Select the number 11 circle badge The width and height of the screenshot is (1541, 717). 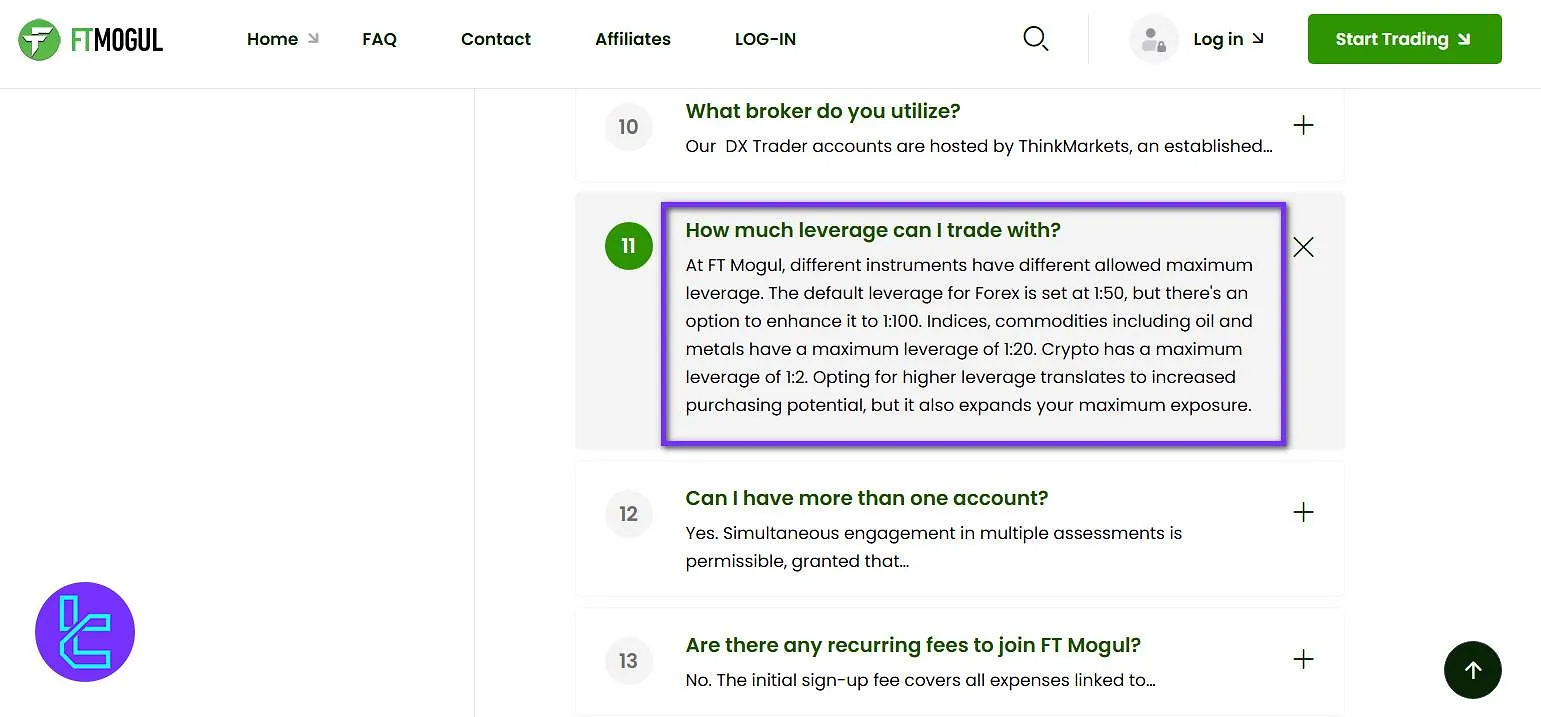pyautogui.click(x=628, y=246)
